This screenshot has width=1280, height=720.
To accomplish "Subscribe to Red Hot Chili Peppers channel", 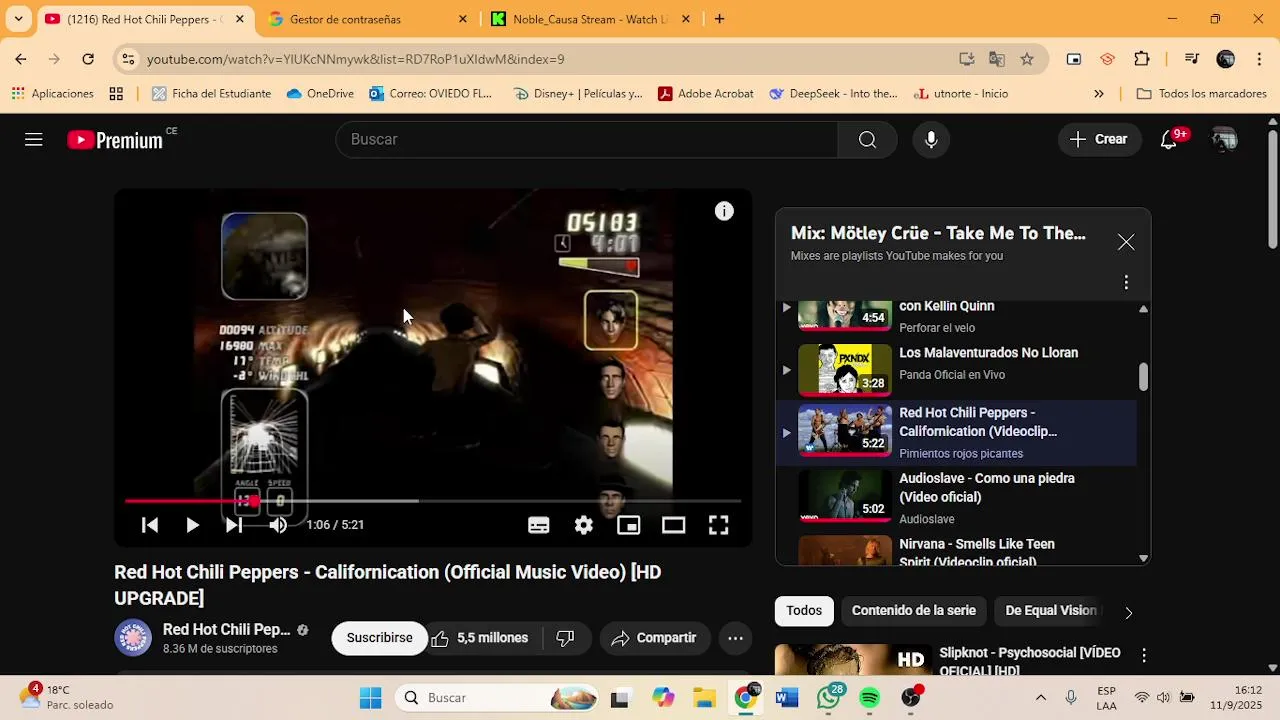I will [x=379, y=638].
